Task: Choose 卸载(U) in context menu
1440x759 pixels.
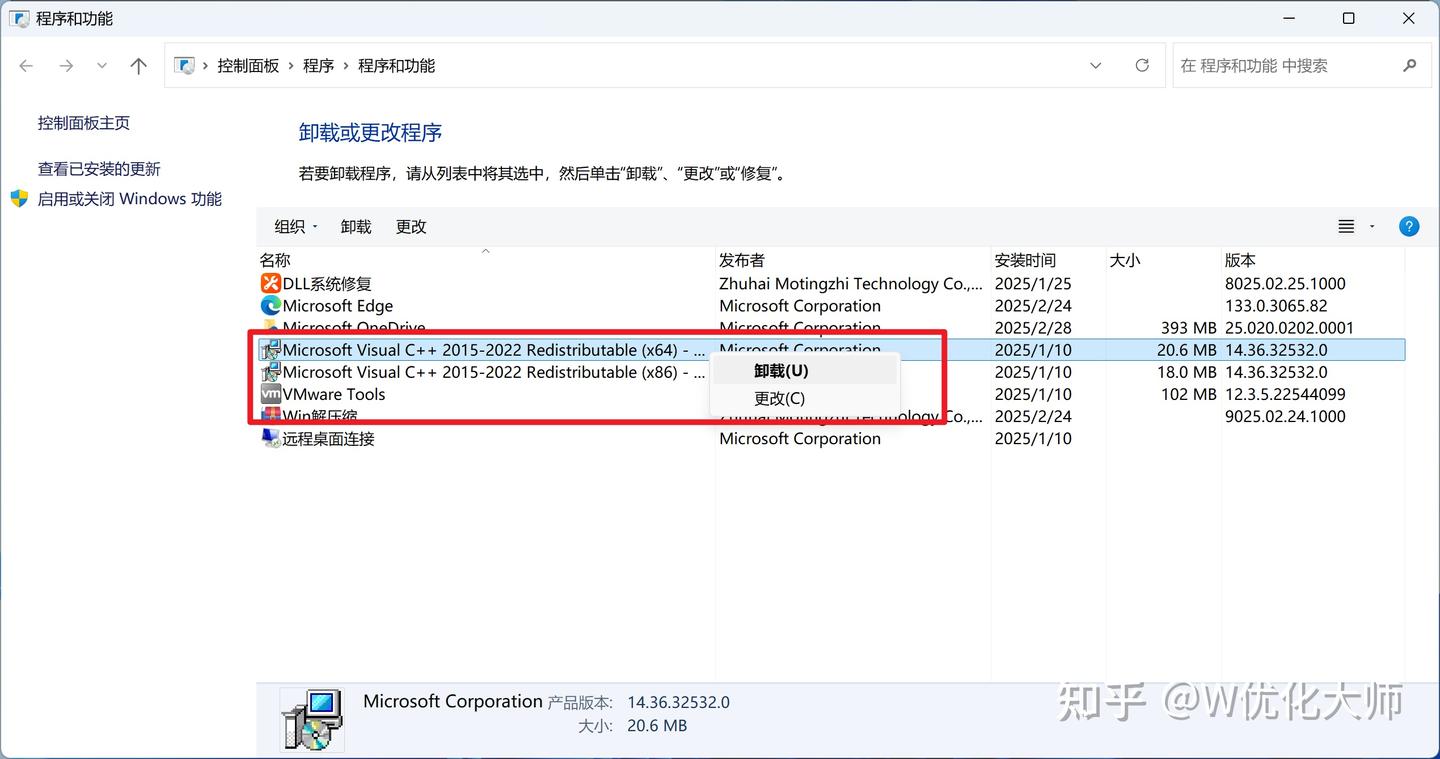Action: (x=804, y=370)
